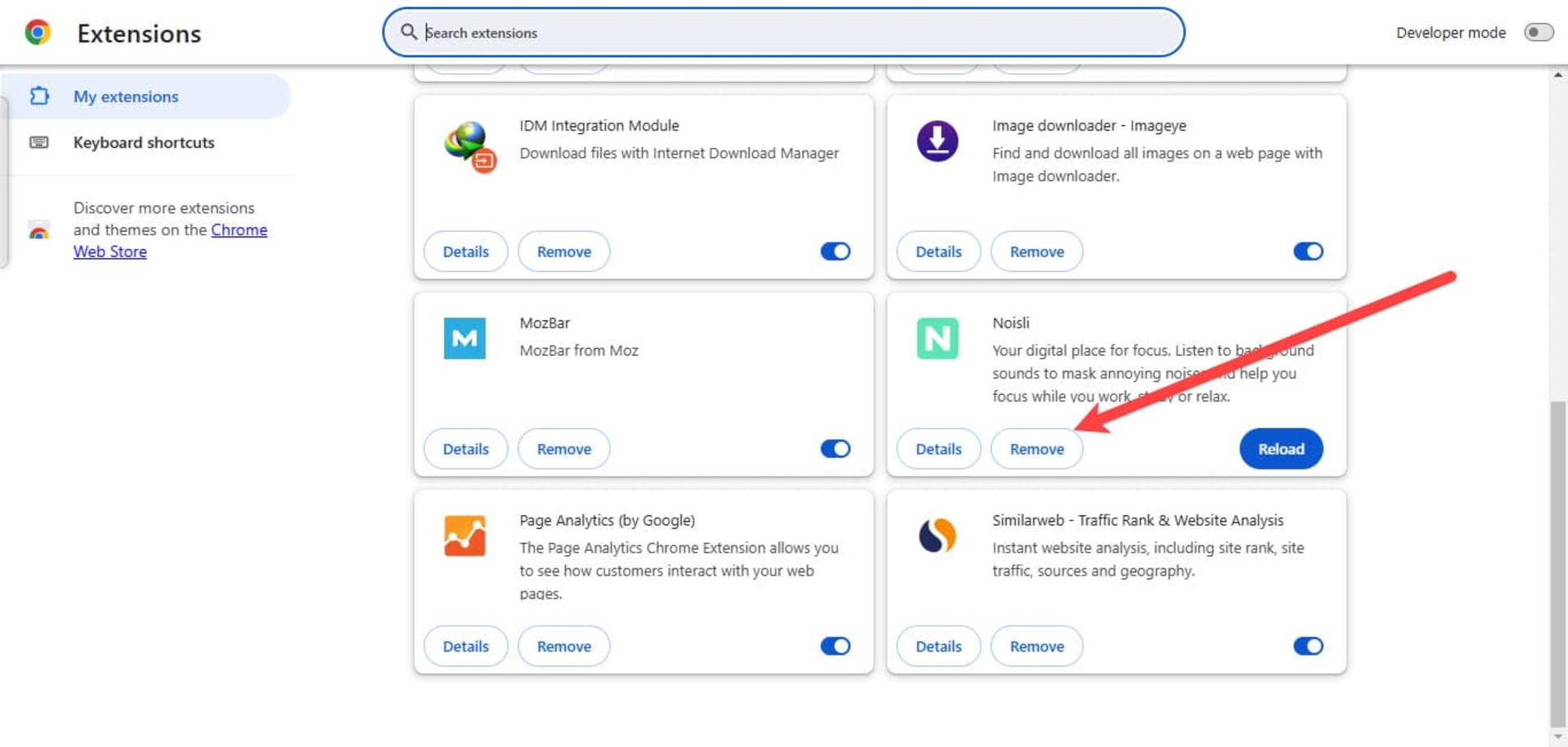Click the search magnifier icon
Image resolution: width=1568 pixels, height=747 pixels.
408,32
